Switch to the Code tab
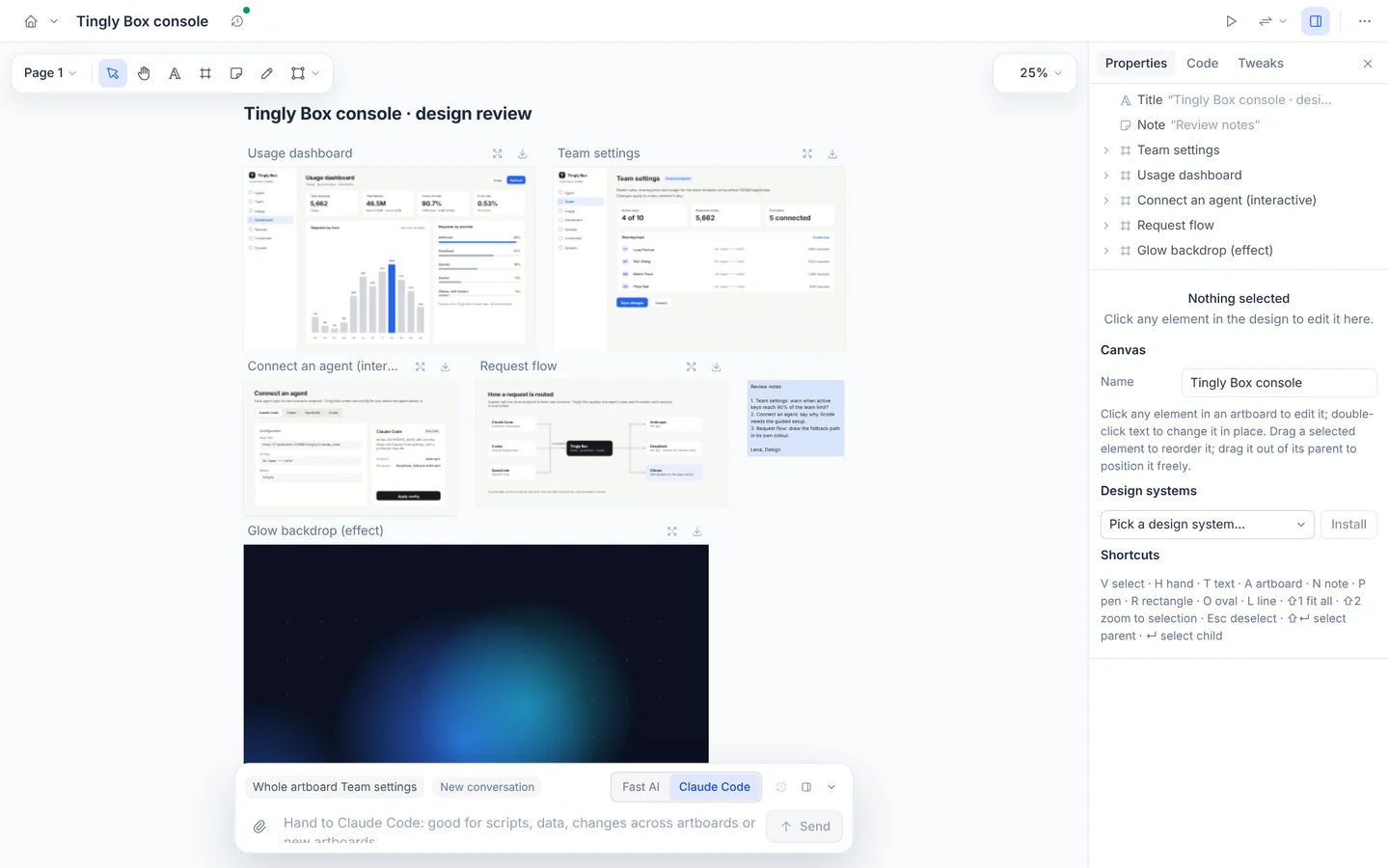This screenshot has height=868, width=1389. click(x=1202, y=64)
